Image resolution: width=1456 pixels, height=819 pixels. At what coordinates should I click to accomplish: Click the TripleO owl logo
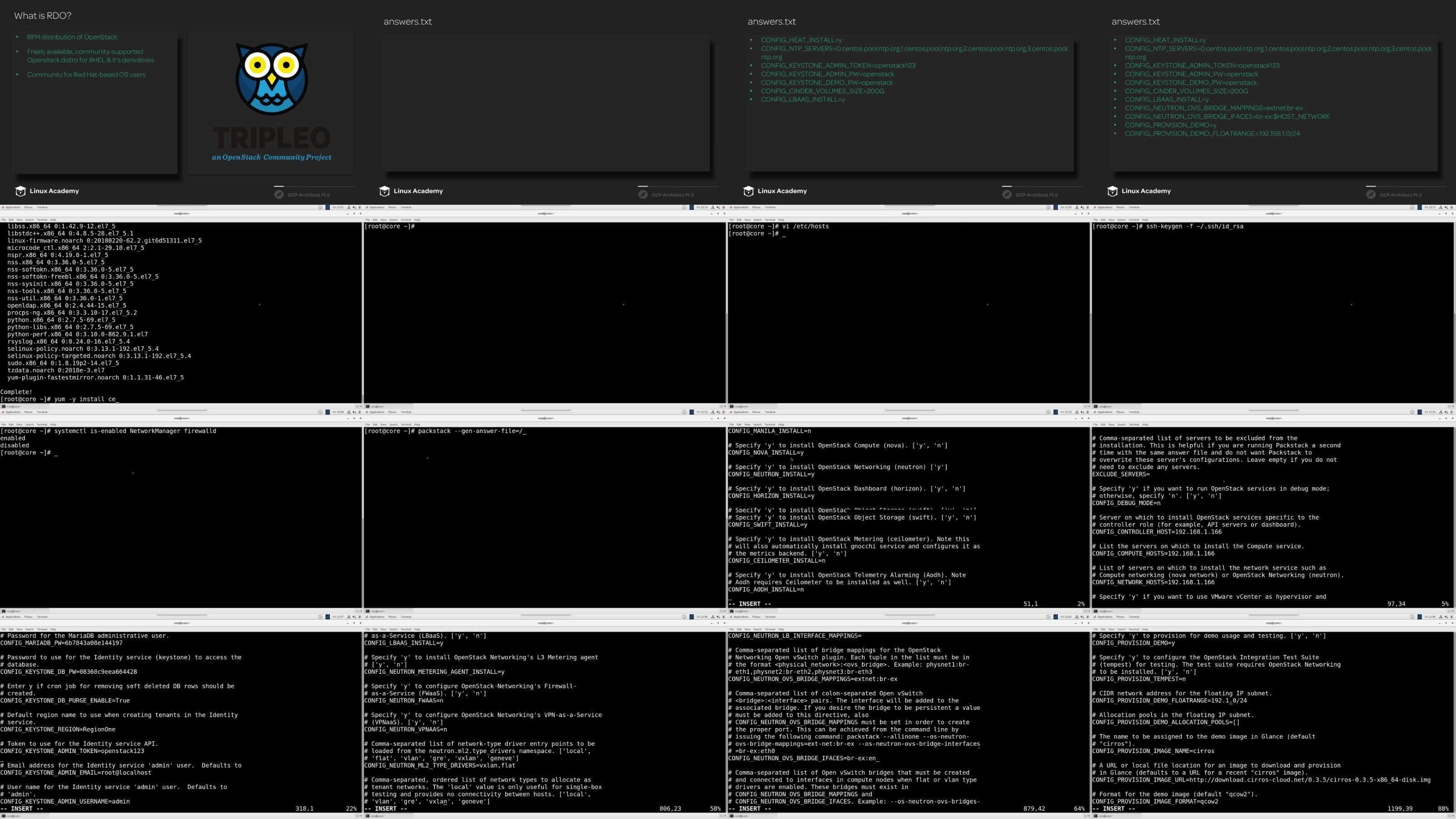coord(272,79)
